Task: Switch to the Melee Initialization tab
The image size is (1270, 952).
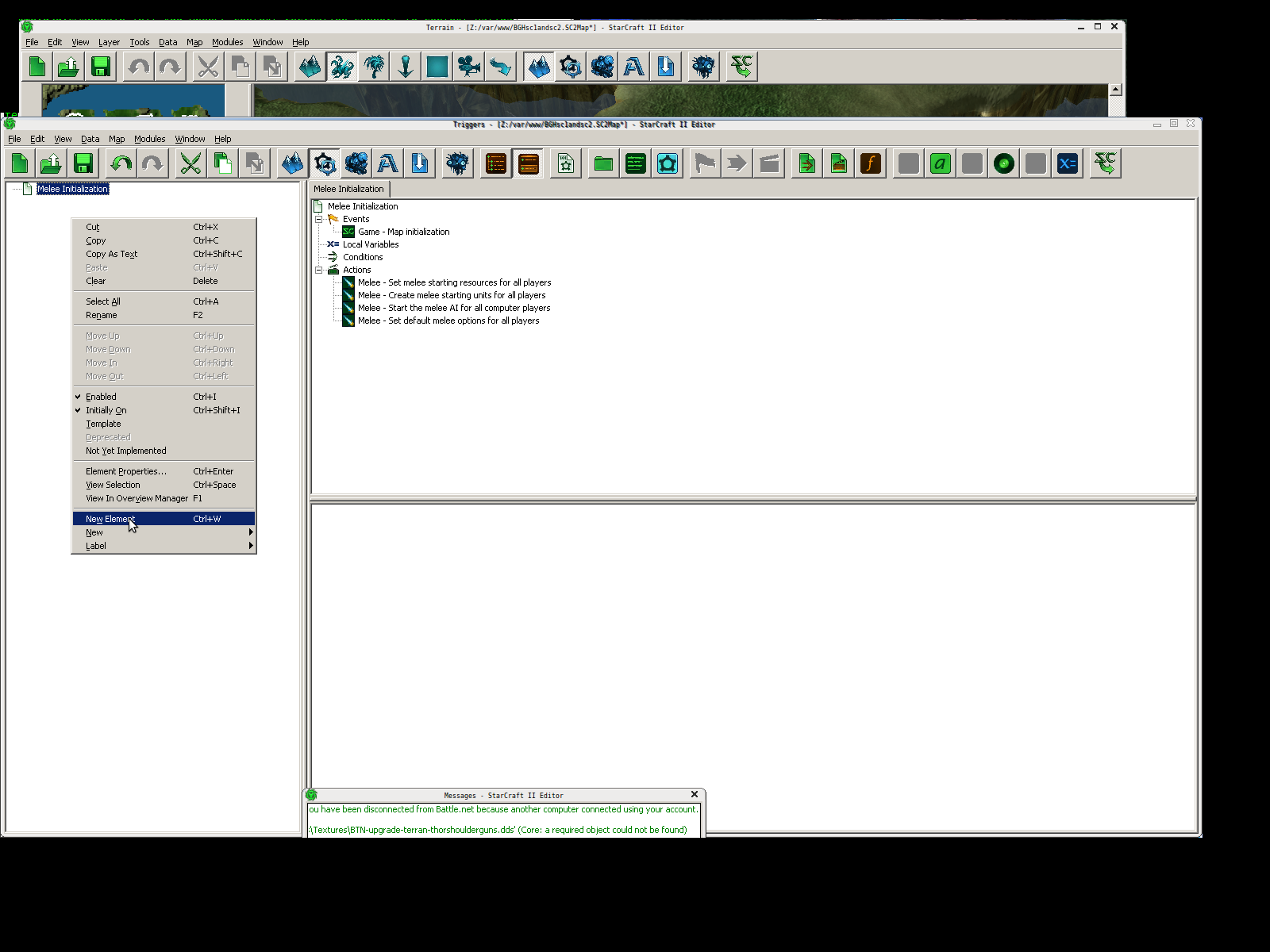Action: click(x=348, y=189)
